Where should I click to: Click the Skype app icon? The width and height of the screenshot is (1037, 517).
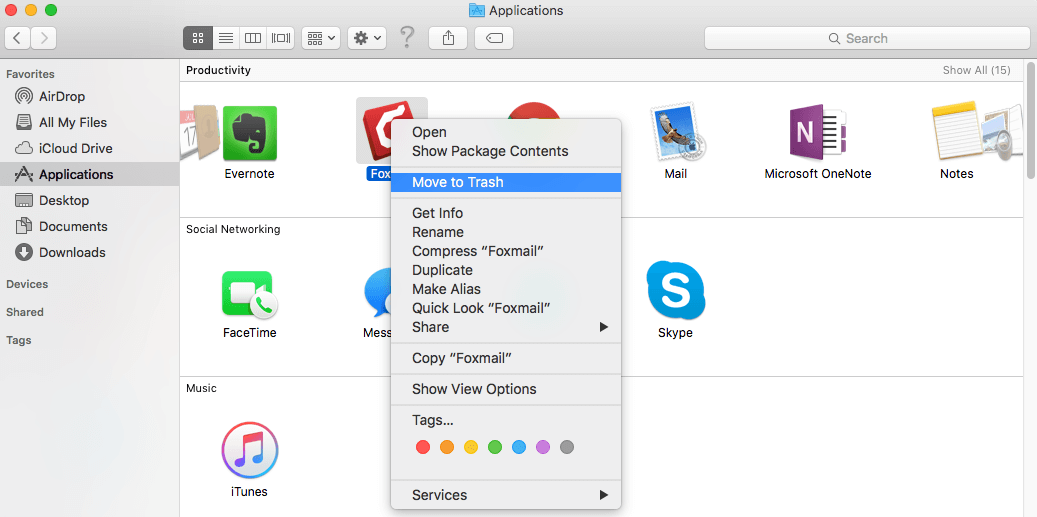tap(675, 290)
